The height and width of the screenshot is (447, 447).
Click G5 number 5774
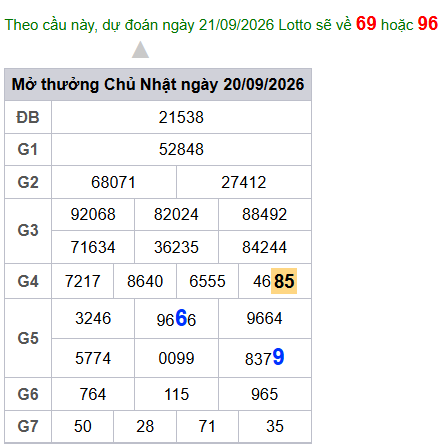click(x=93, y=358)
